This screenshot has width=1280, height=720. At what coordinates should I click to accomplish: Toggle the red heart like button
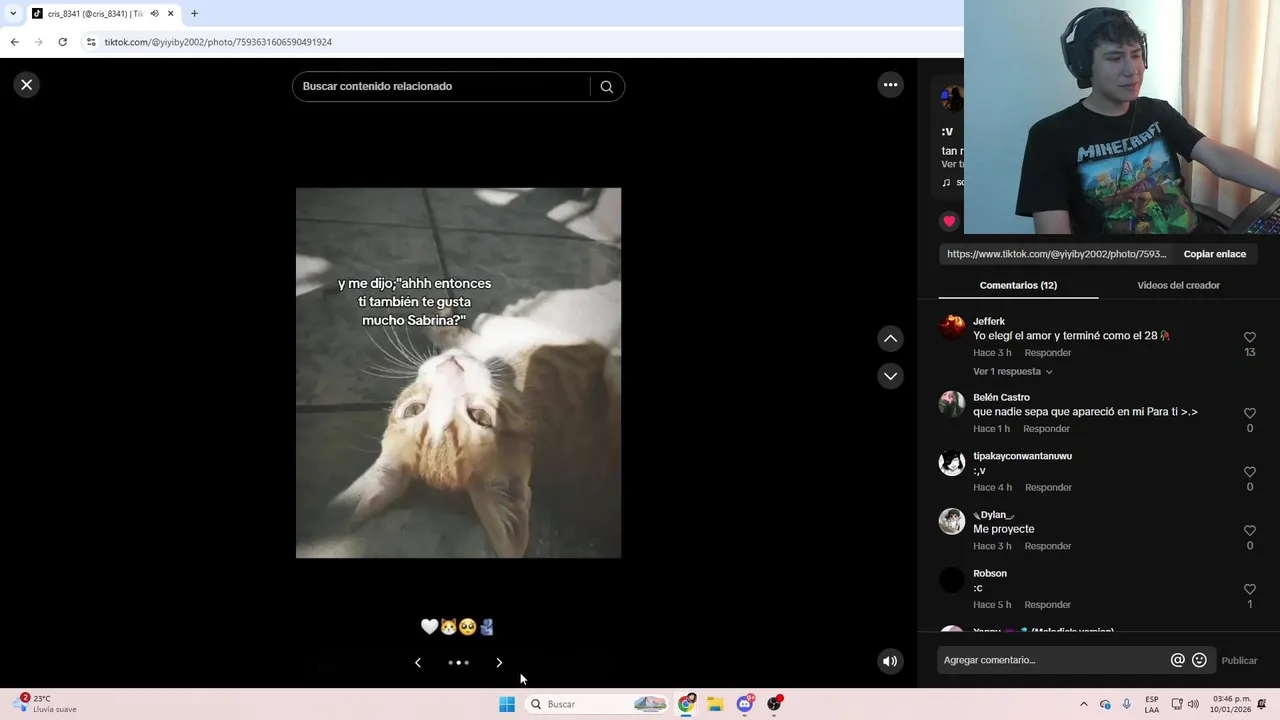click(x=949, y=221)
